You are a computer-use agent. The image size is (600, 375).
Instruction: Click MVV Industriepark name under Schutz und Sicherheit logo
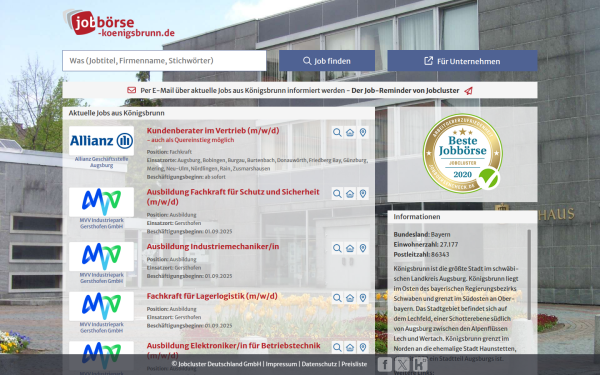(x=101, y=223)
